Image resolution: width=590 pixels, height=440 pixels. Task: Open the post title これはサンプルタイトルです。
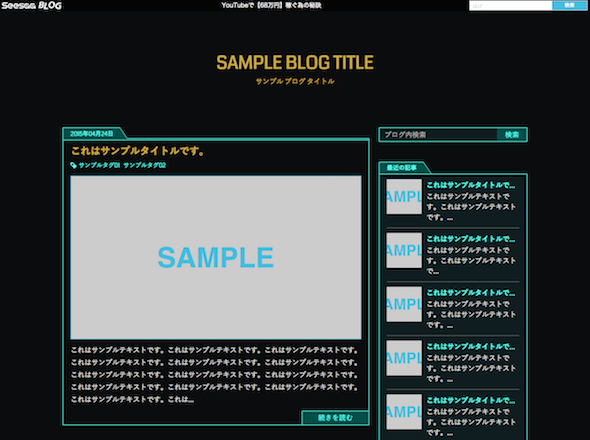[x=138, y=151]
